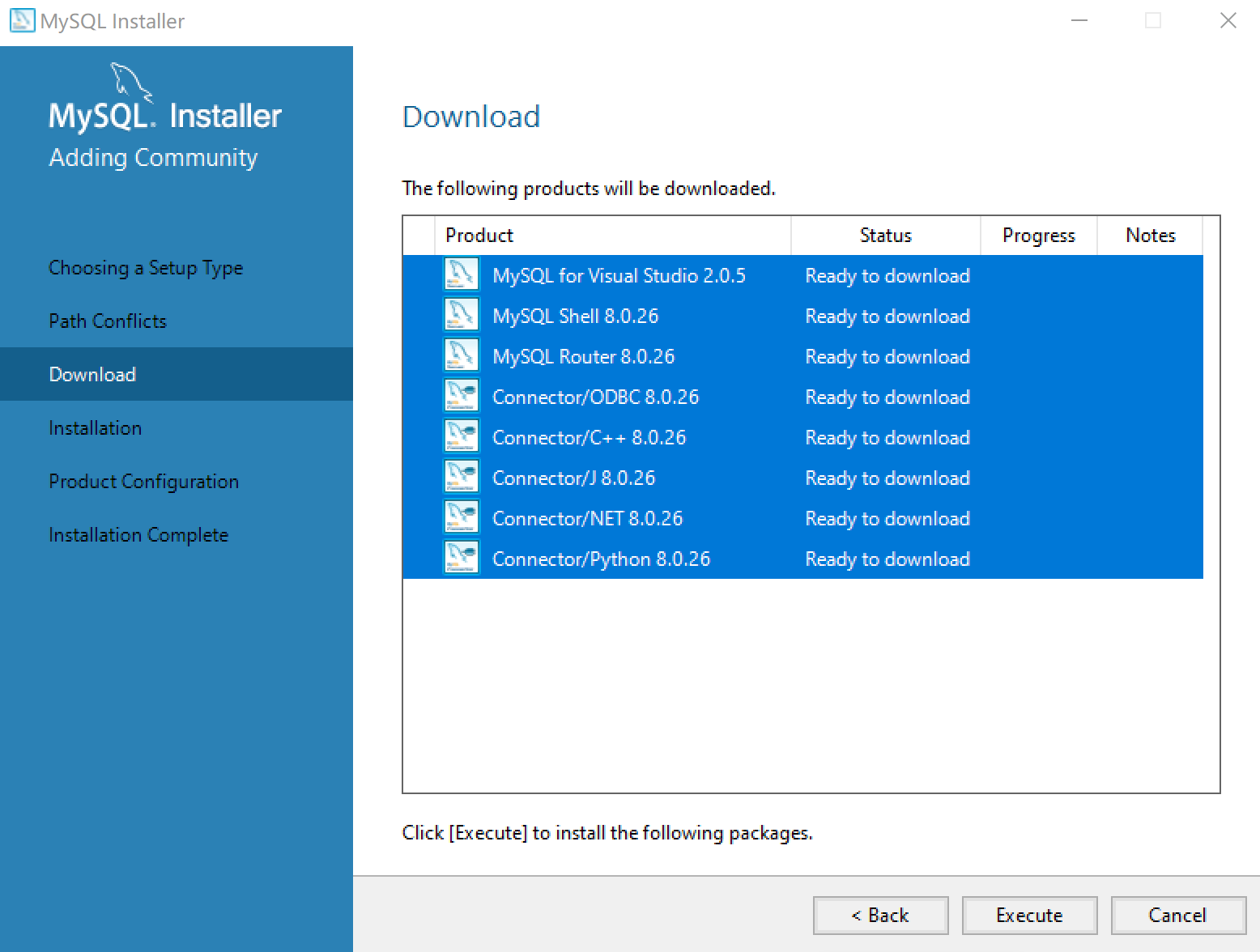Screen dimensions: 1260x952
Task: Click the MySQL Router 8.0.26 product icon
Action: pyautogui.click(x=462, y=355)
